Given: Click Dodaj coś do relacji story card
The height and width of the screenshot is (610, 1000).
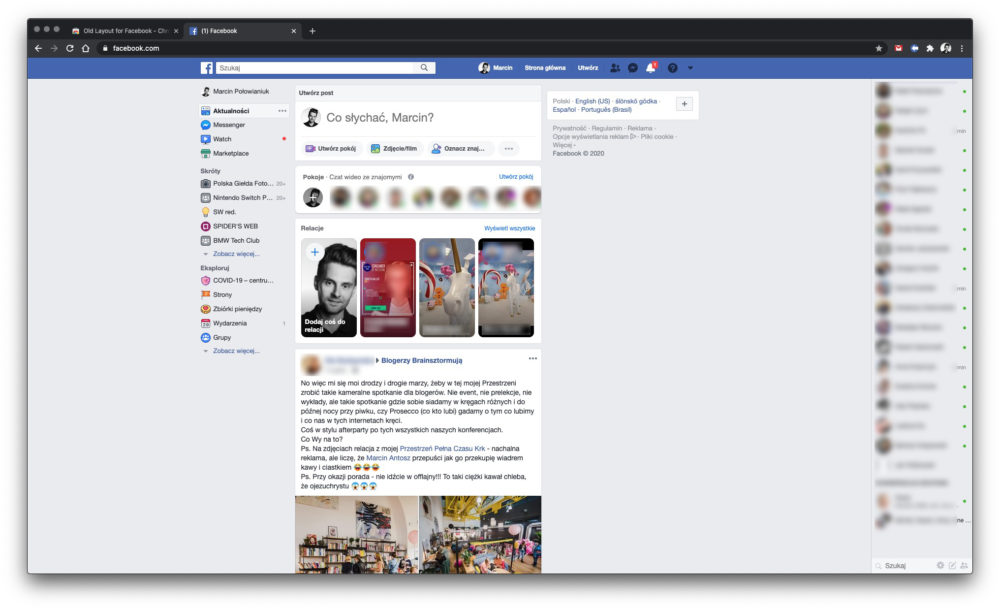Looking at the screenshot, I should point(328,288).
